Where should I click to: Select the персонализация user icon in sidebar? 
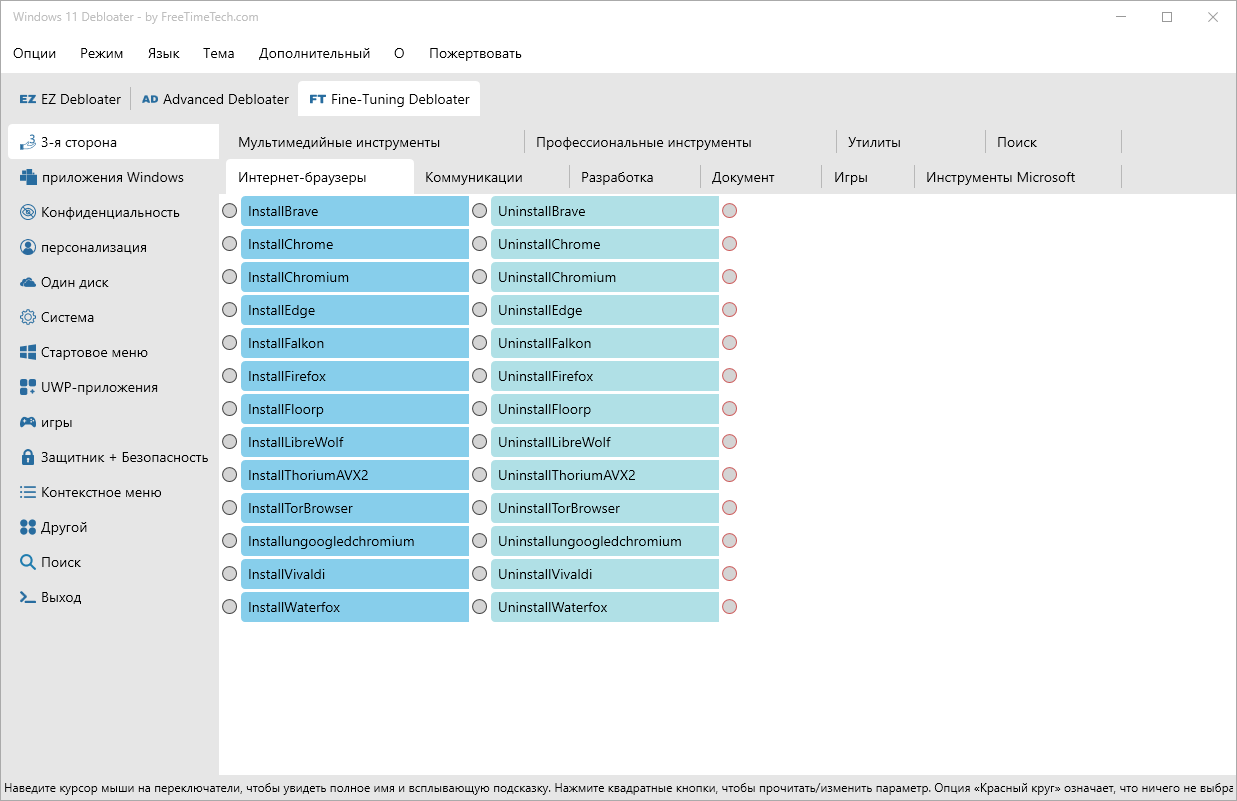click(28, 247)
